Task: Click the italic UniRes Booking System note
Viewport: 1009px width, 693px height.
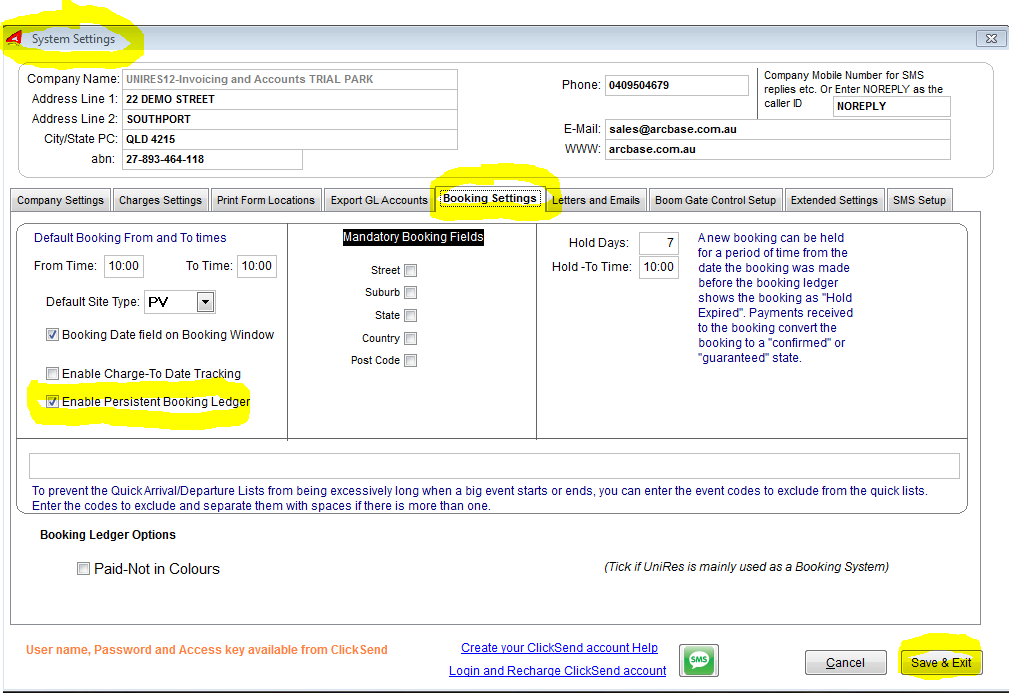Action: (746, 567)
